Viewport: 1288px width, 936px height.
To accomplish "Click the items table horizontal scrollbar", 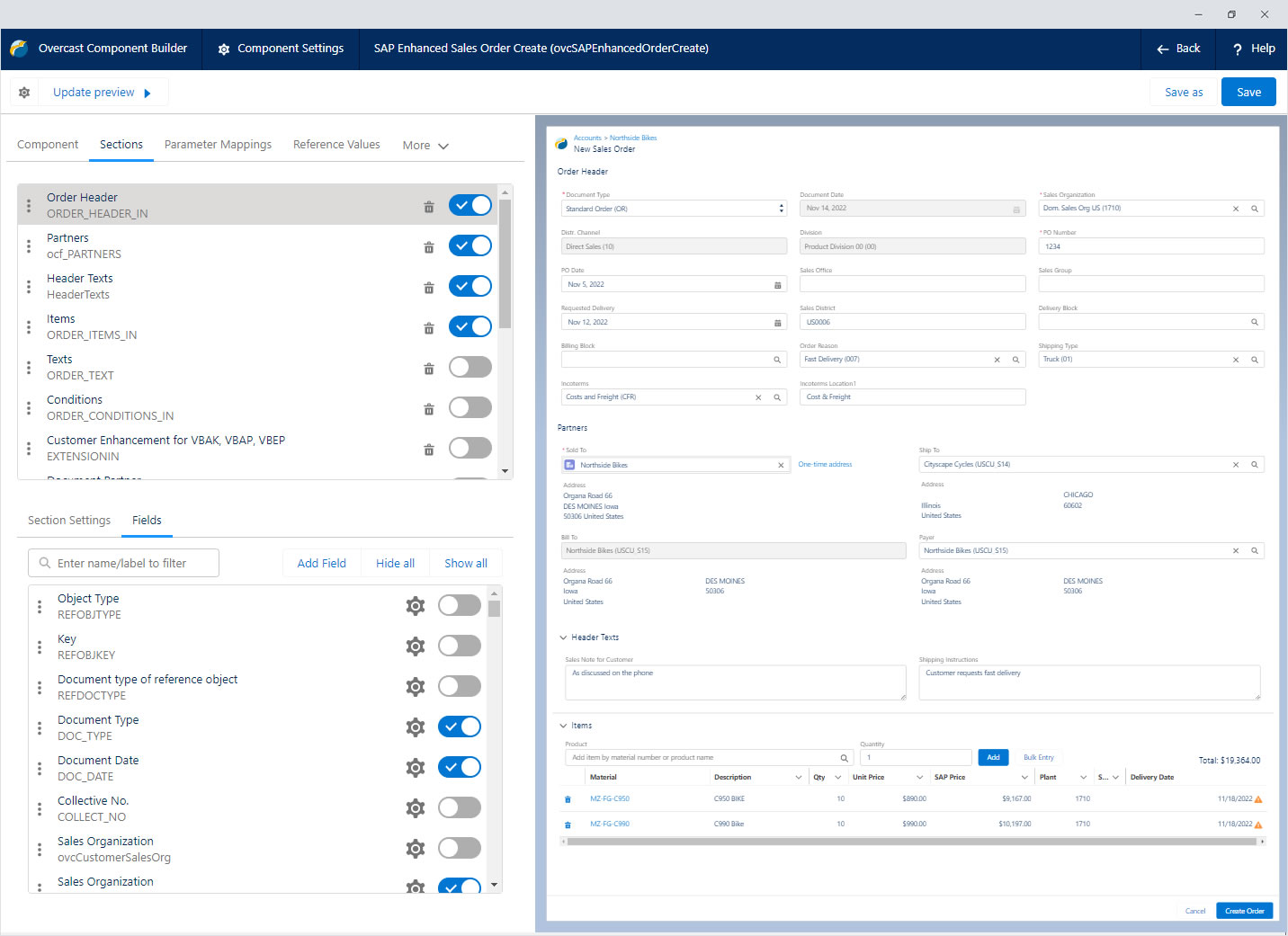I will click(x=912, y=842).
